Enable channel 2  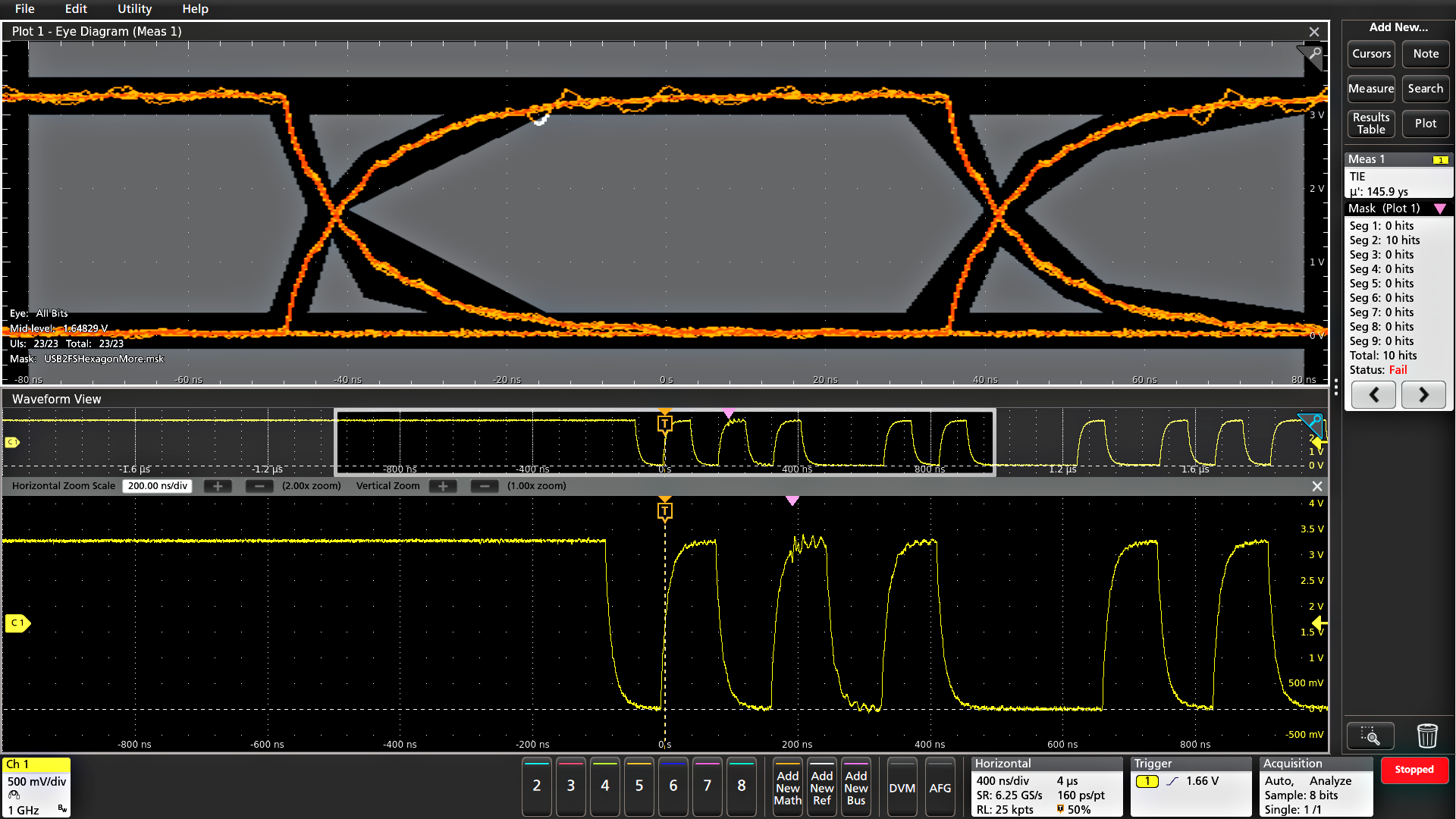(536, 787)
